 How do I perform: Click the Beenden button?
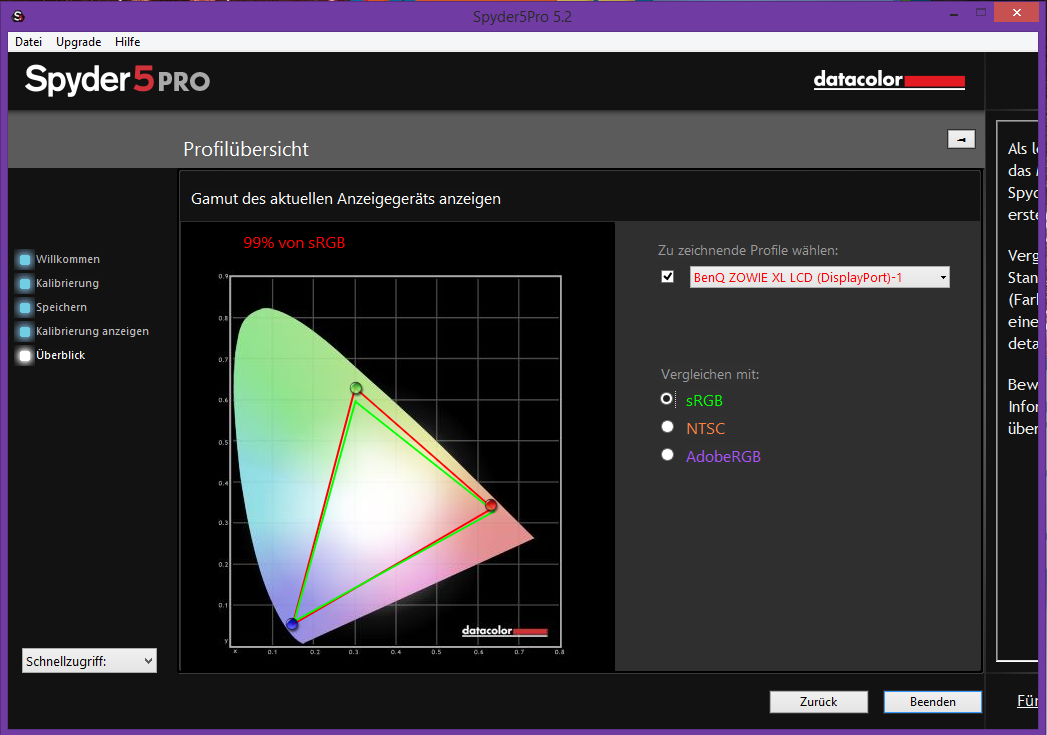[x=932, y=702]
